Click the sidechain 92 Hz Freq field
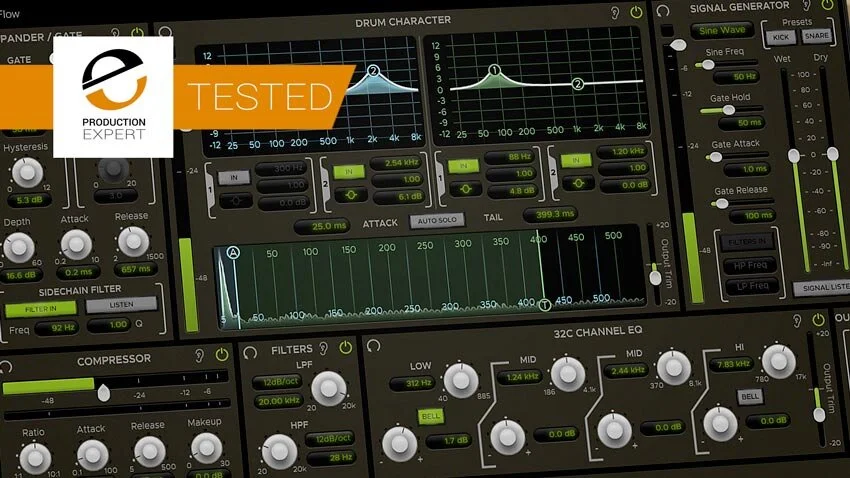Screen dimensions: 850x478 coord(57,328)
